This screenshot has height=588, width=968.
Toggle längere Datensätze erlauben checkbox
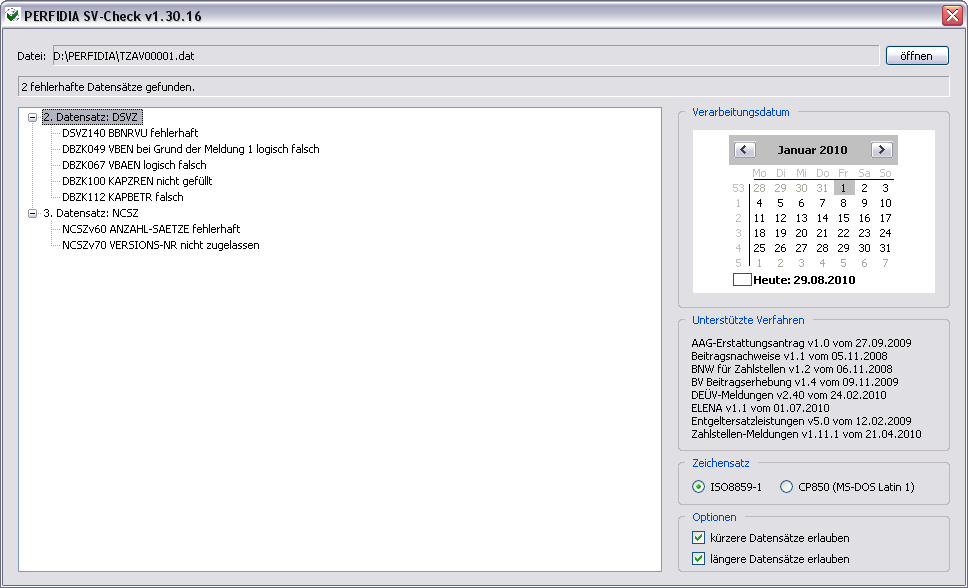pyautogui.click(x=698, y=559)
